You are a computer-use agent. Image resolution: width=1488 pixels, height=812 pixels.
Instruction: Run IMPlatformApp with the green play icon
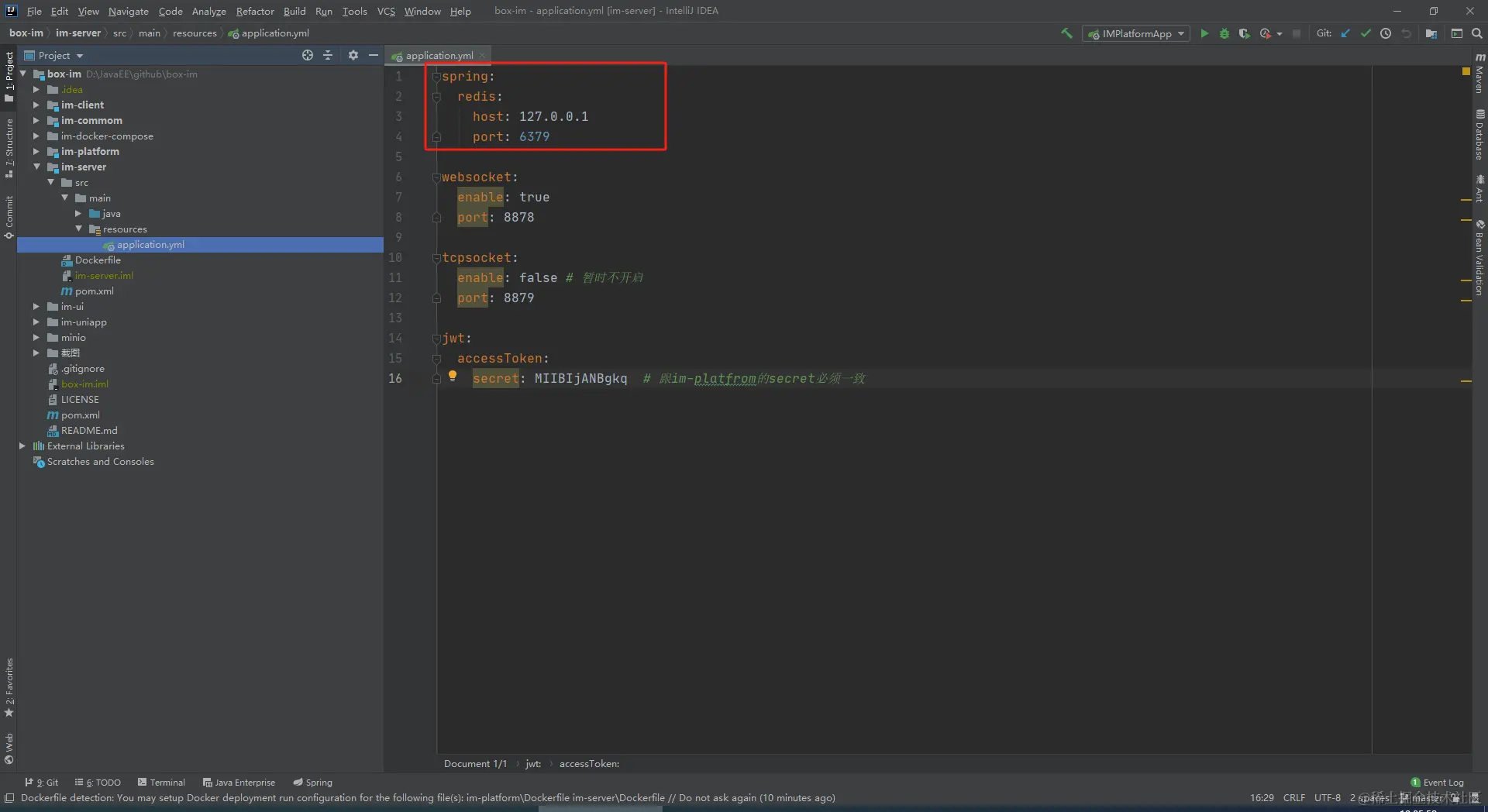(x=1204, y=33)
